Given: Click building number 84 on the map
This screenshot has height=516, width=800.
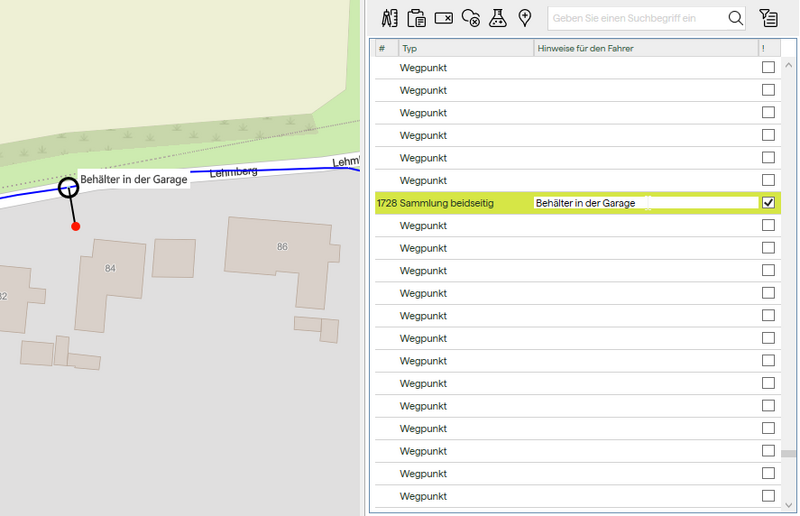Looking at the screenshot, I should point(110,268).
